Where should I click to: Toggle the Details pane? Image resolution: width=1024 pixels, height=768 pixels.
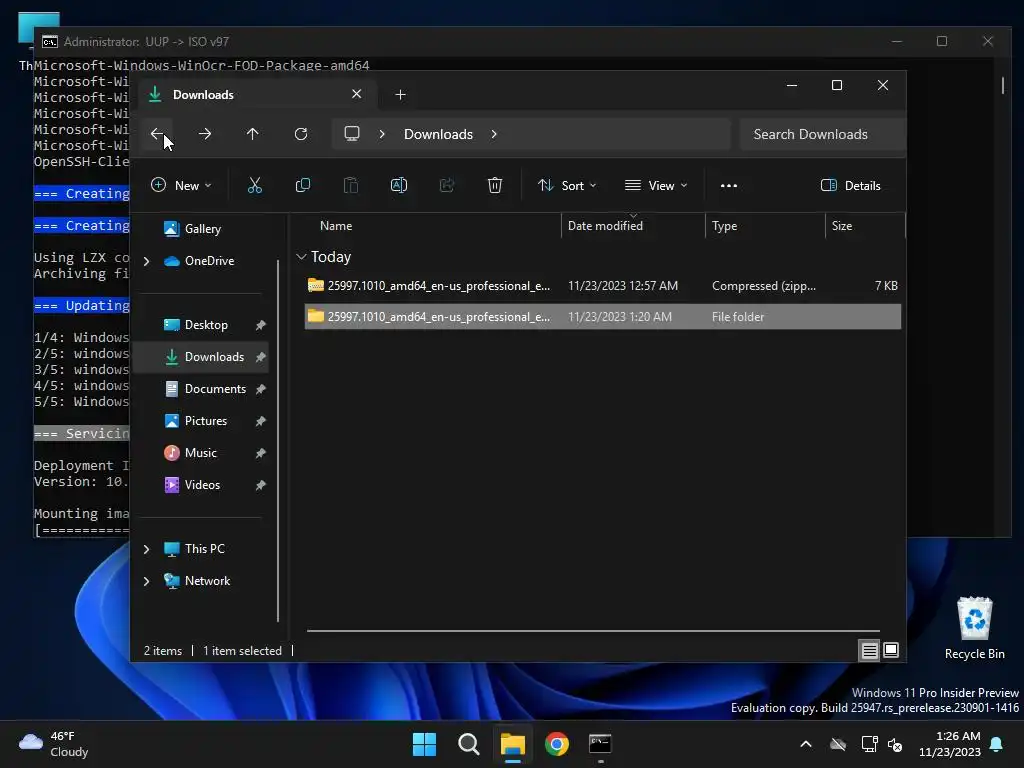click(851, 185)
